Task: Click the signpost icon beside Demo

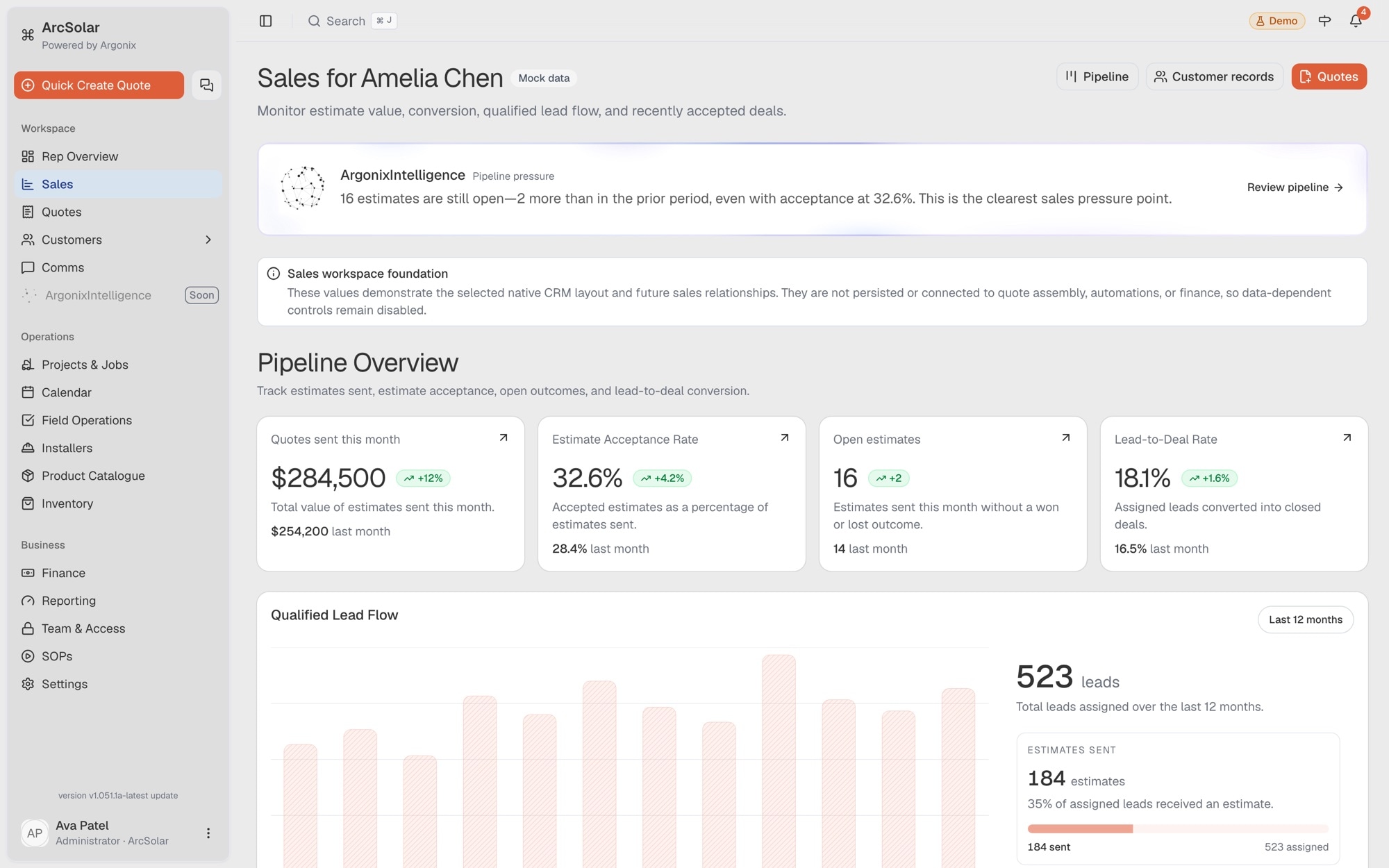Action: coord(1324,21)
